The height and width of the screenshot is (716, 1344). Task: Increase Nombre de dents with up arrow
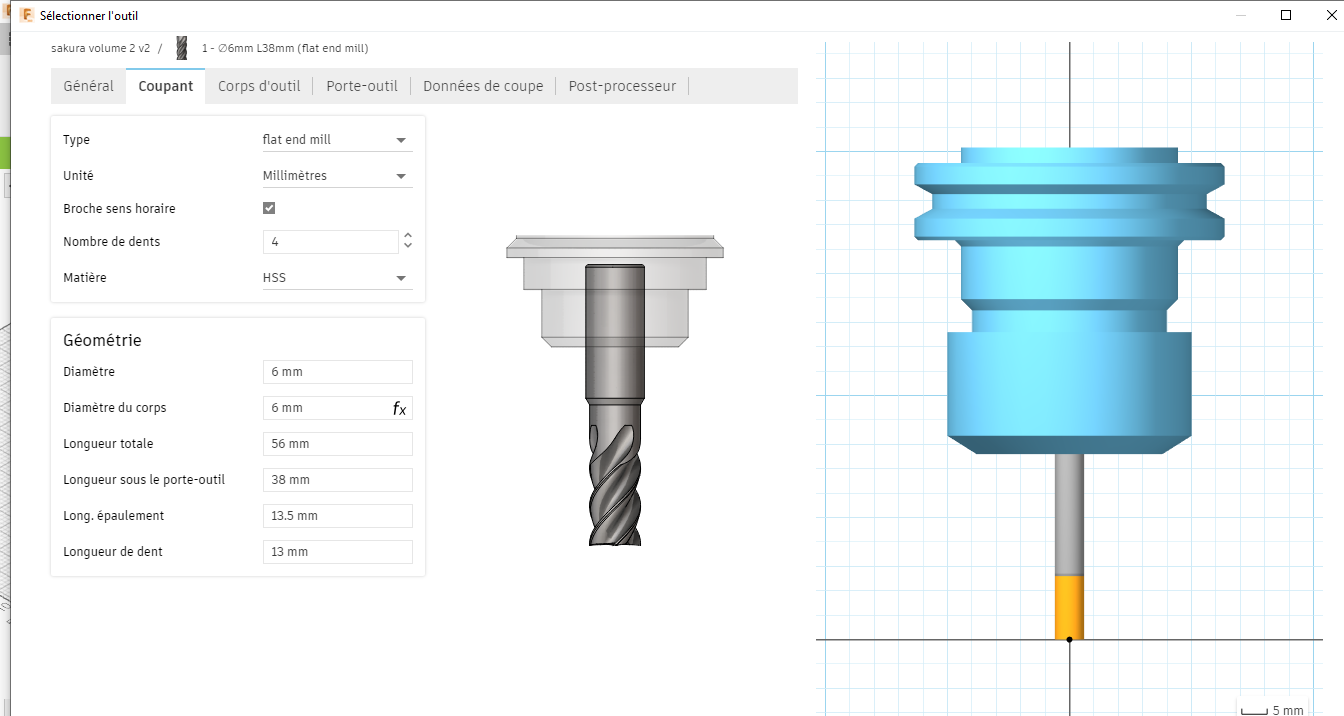tap(407, 236)
